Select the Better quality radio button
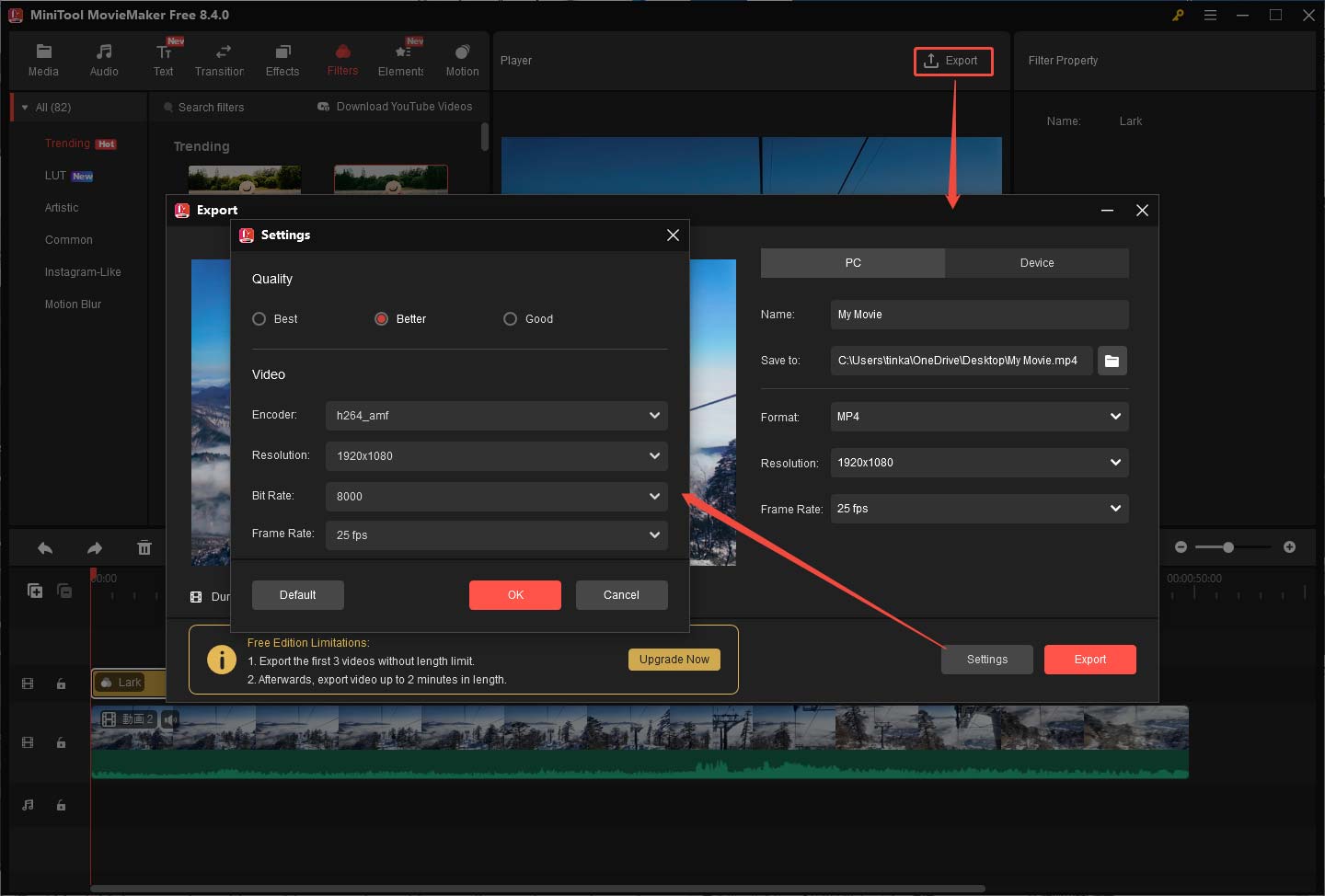Viewport: 1325px width, 896px height. coord(381,318)
